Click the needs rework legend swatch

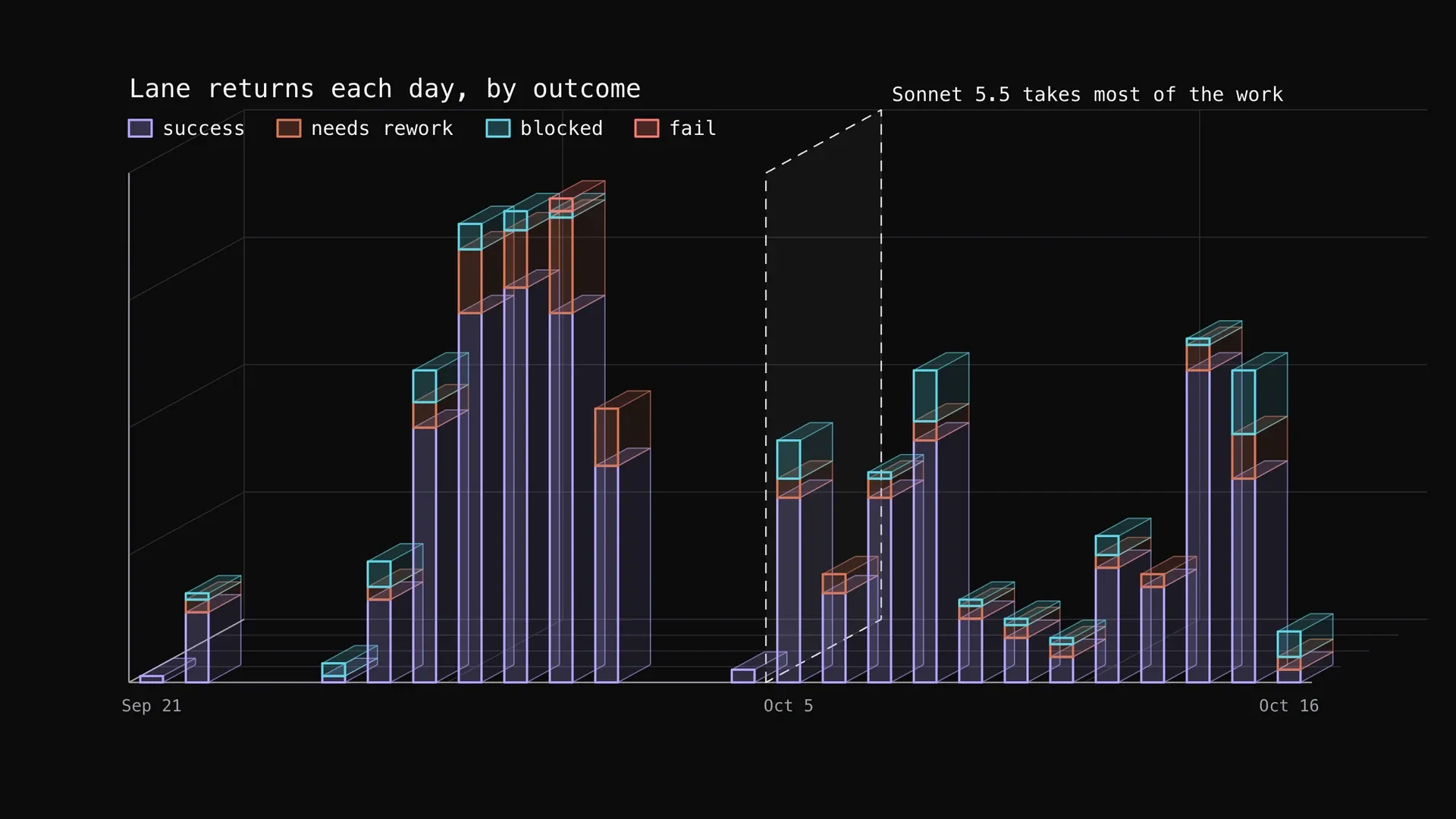coord(289,128)
